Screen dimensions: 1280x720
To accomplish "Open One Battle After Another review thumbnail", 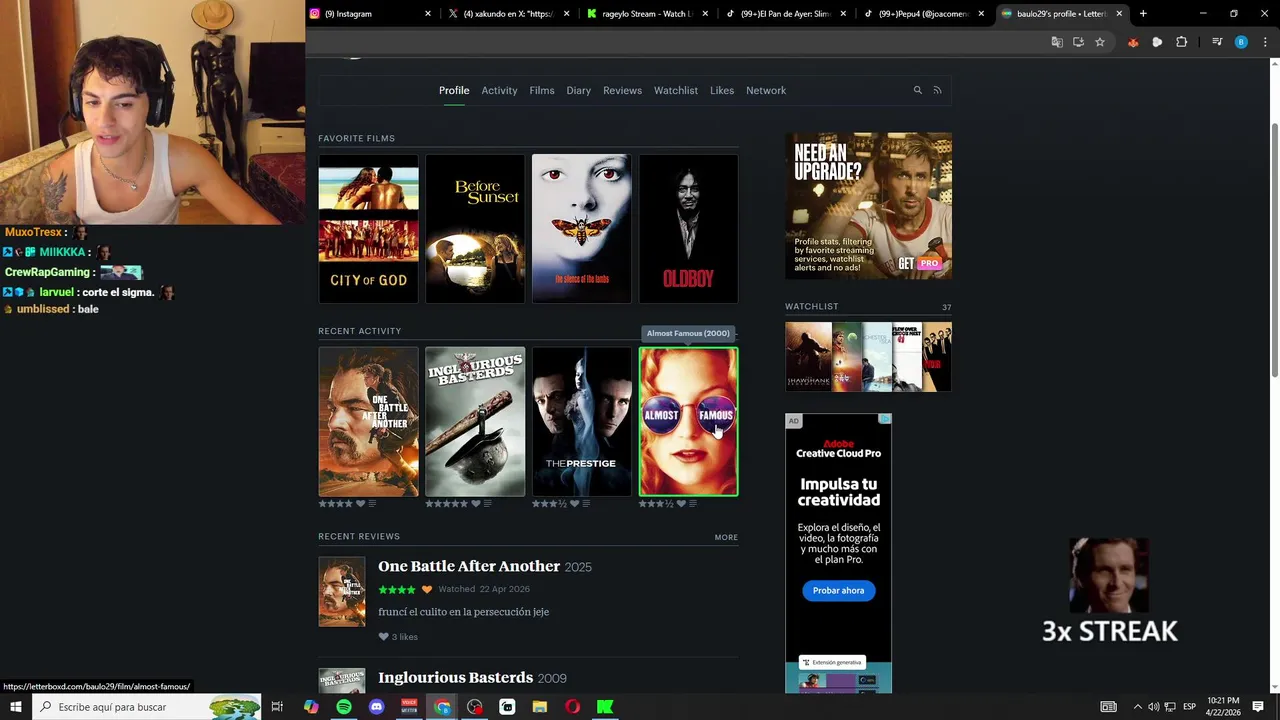I will point(342,591).
